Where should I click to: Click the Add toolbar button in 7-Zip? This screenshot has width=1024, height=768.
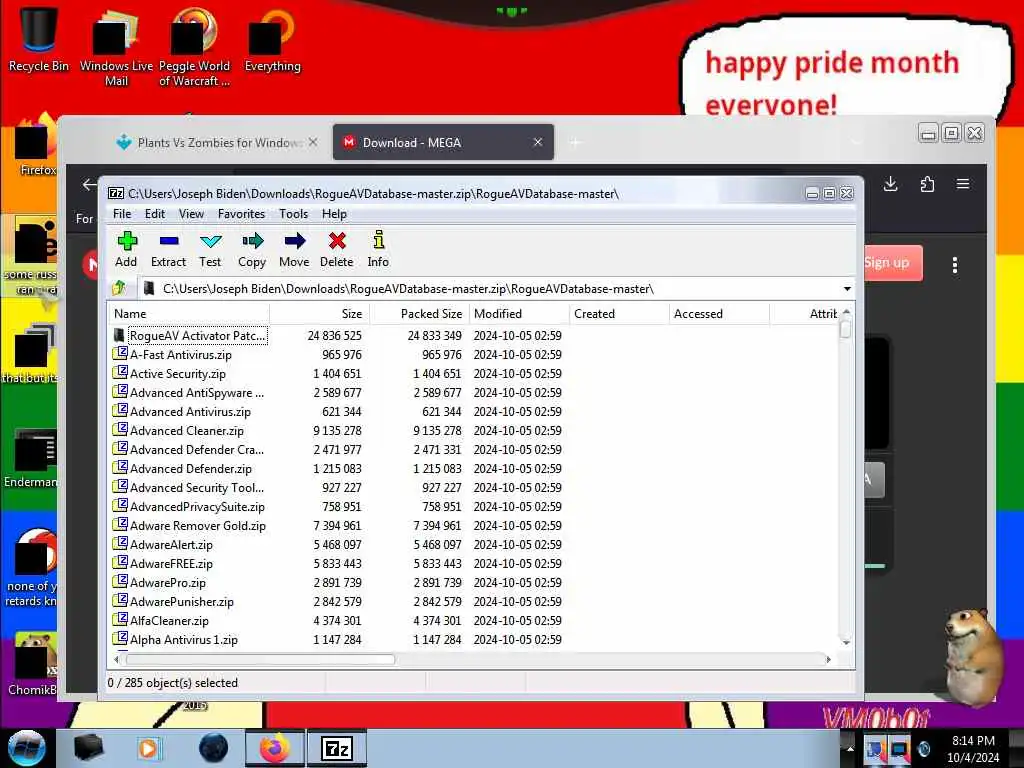click(x=126, y=249)
